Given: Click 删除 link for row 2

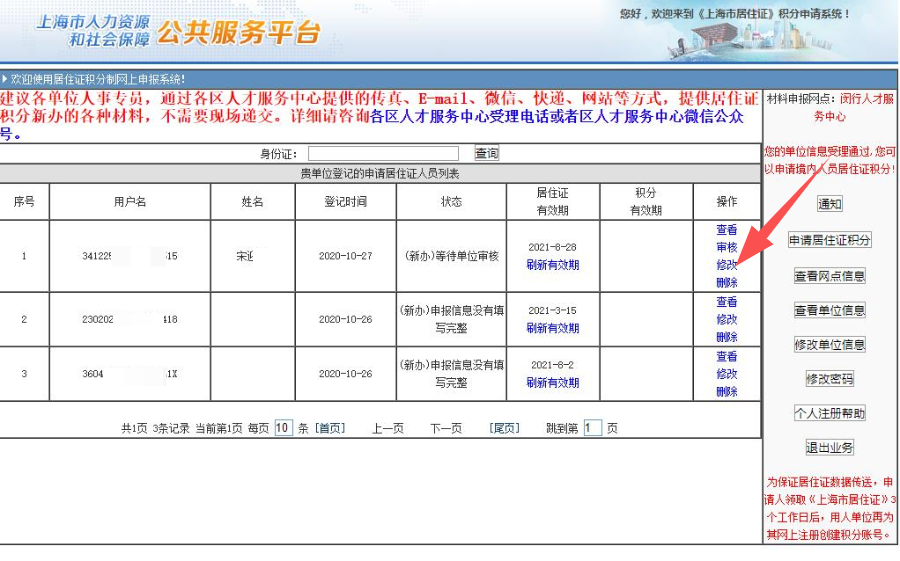Looking at the screenshot, I should 727,337.
